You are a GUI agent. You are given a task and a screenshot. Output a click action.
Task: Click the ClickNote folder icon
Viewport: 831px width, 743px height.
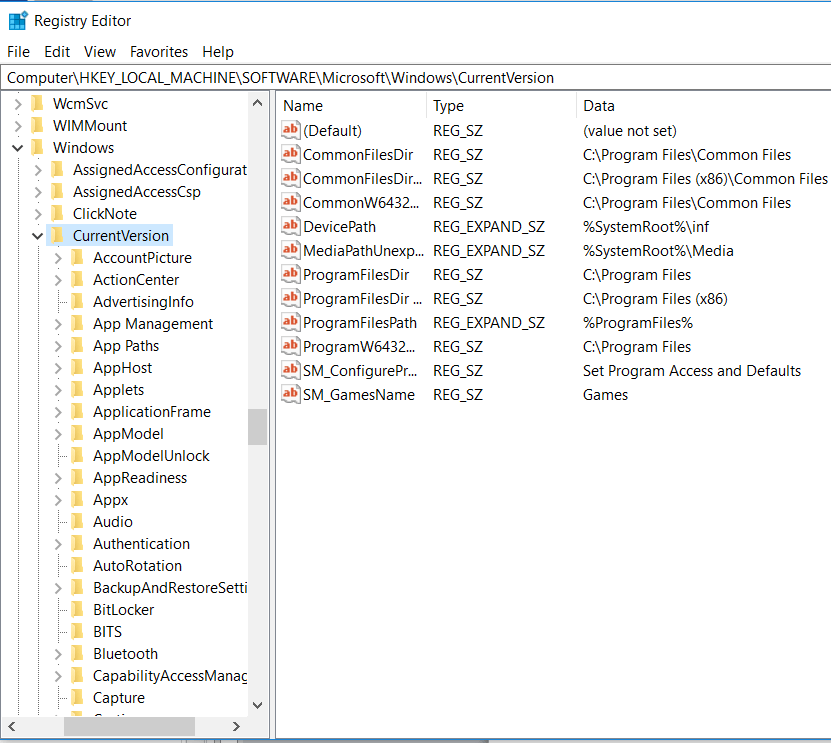57,214
